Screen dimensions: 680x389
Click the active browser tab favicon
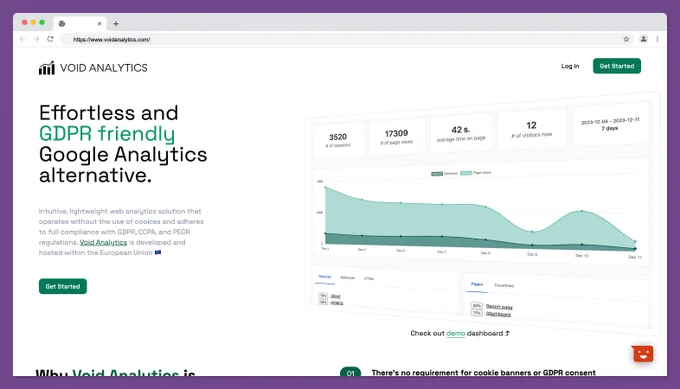point(62,24)
